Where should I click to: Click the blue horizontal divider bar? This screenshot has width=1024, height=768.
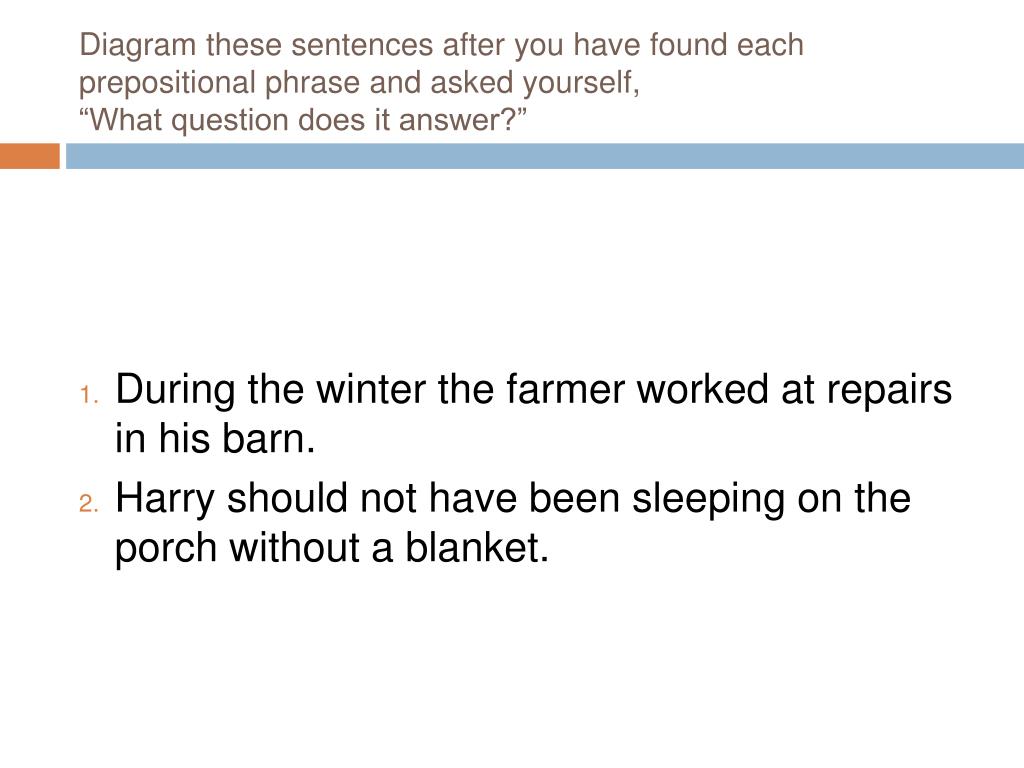coord(545,156)
